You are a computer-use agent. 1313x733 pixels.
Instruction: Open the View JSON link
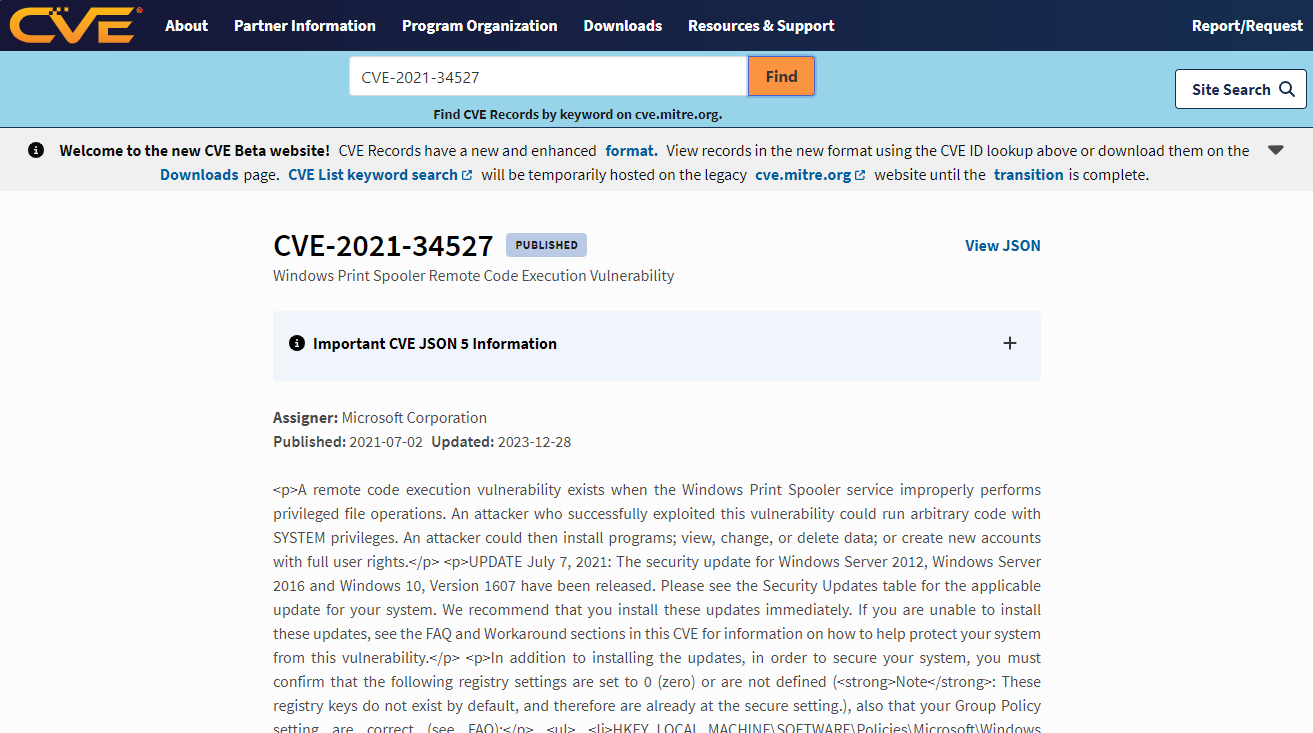coord(1002,245)
